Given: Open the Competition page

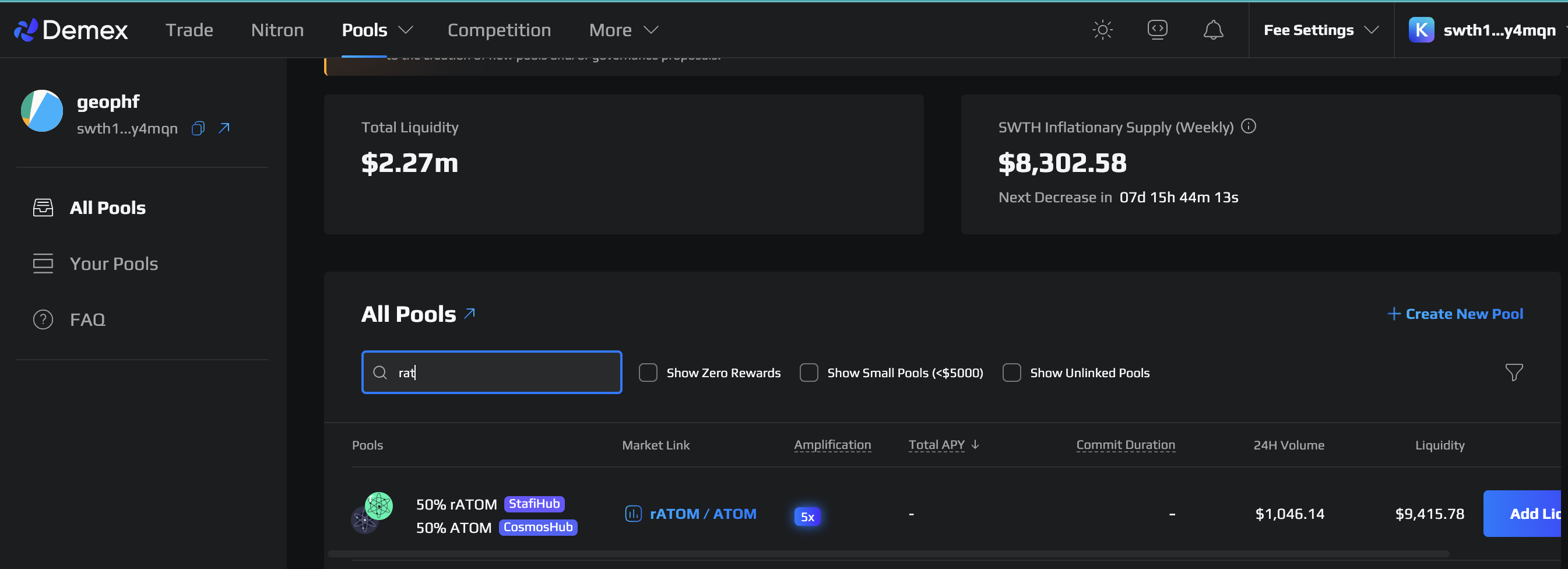Looking at the screenshot, I should (499, 30).
